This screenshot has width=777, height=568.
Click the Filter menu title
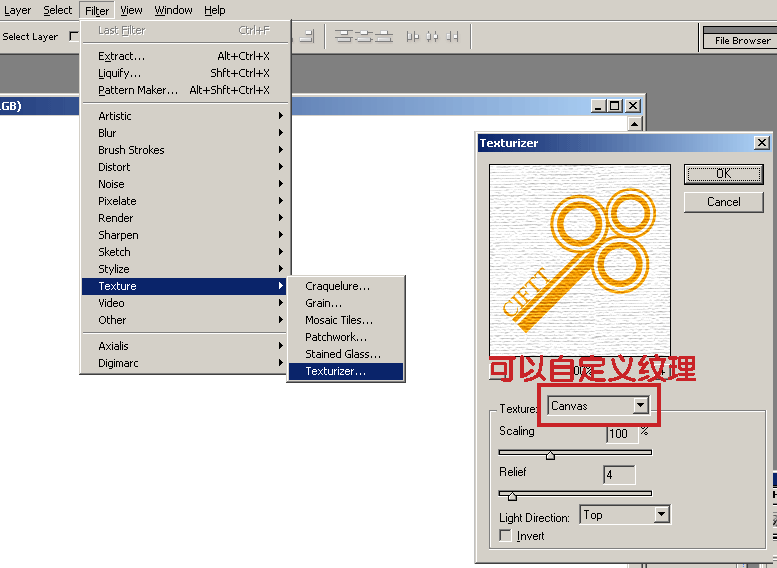[x=97, y=10]
